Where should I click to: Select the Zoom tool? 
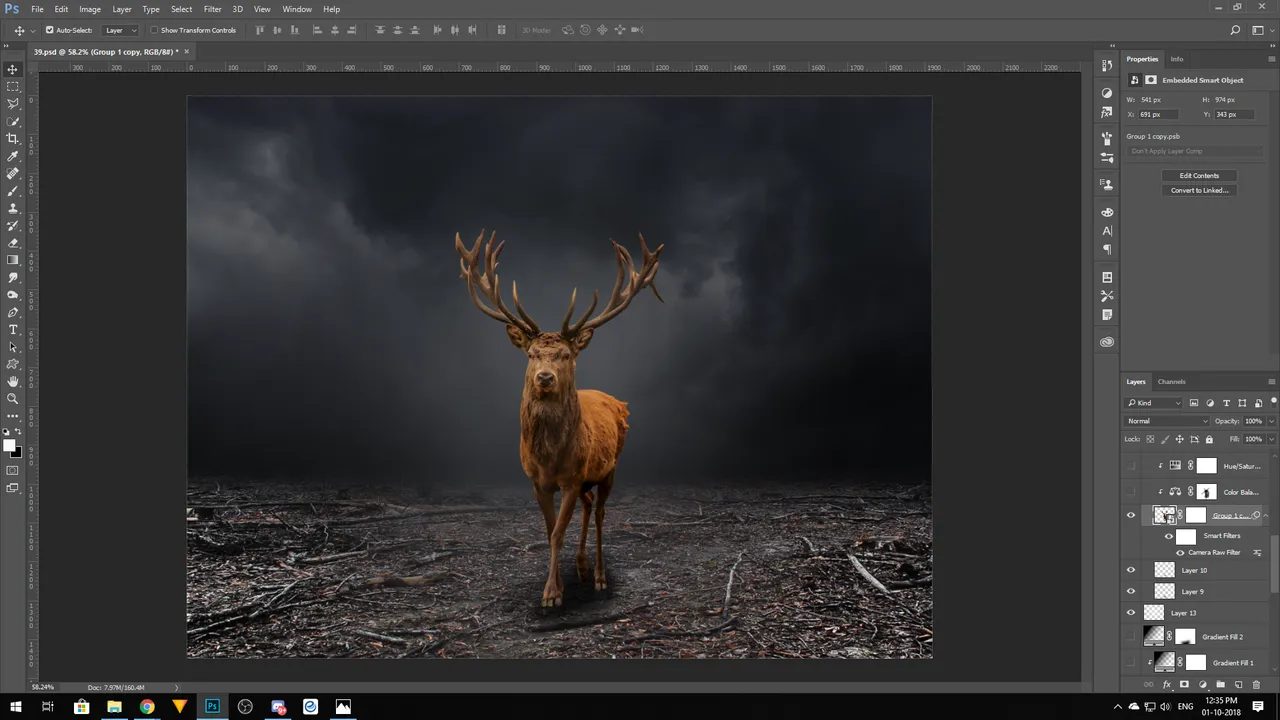[13, 398]
